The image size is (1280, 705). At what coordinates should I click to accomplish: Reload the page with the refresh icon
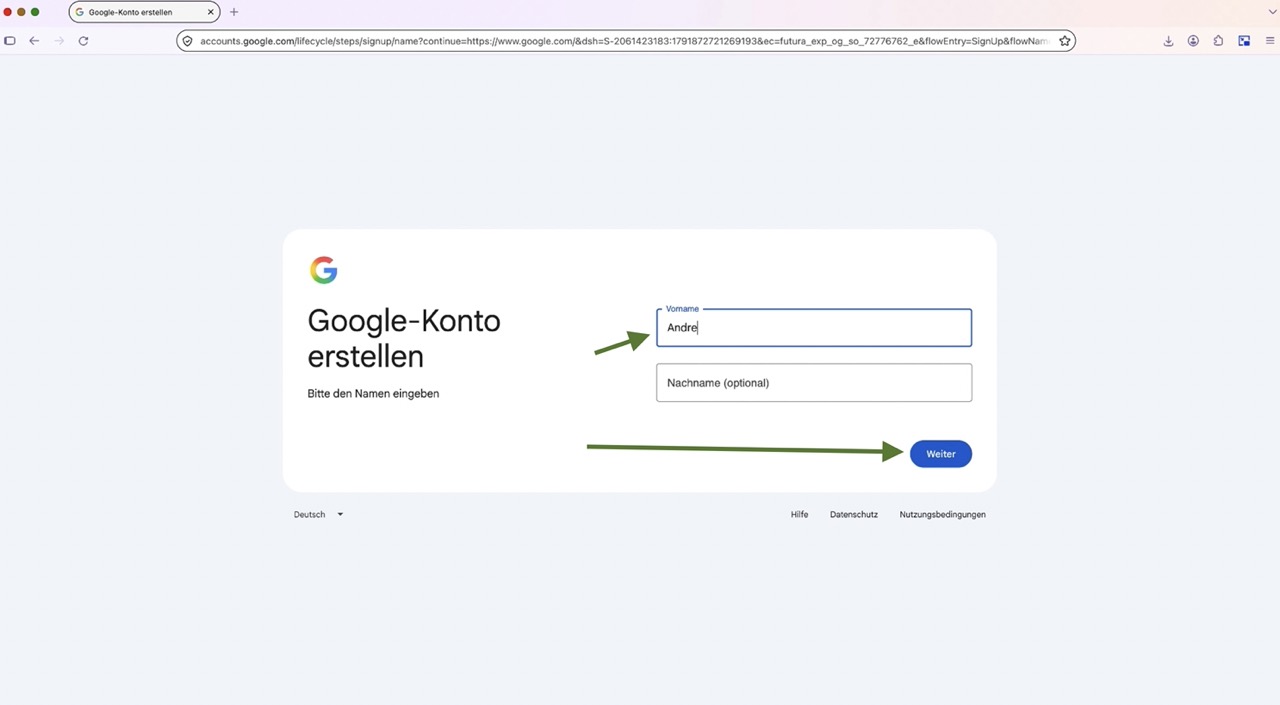(83, 41)
